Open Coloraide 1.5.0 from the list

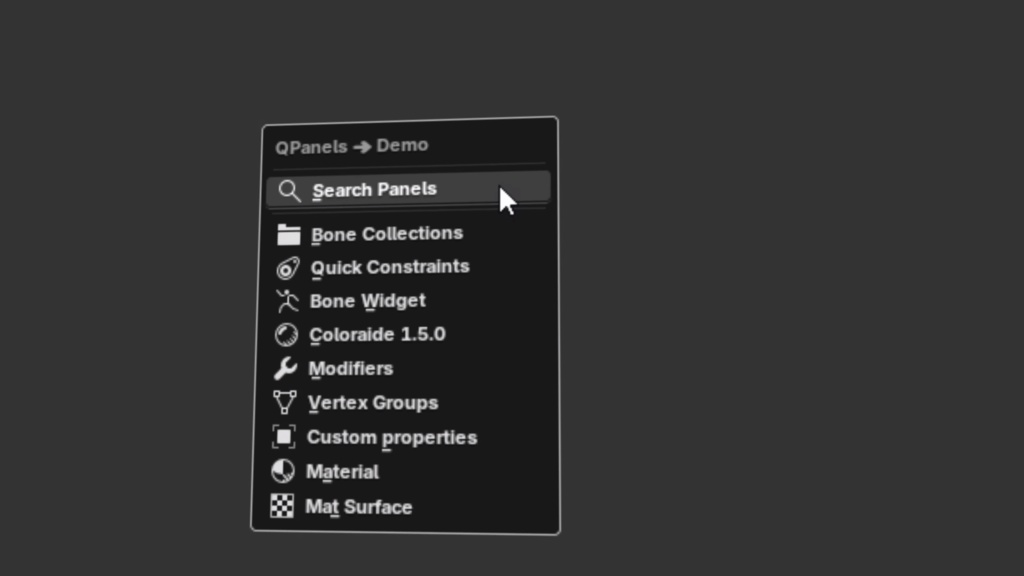[377, 334]
